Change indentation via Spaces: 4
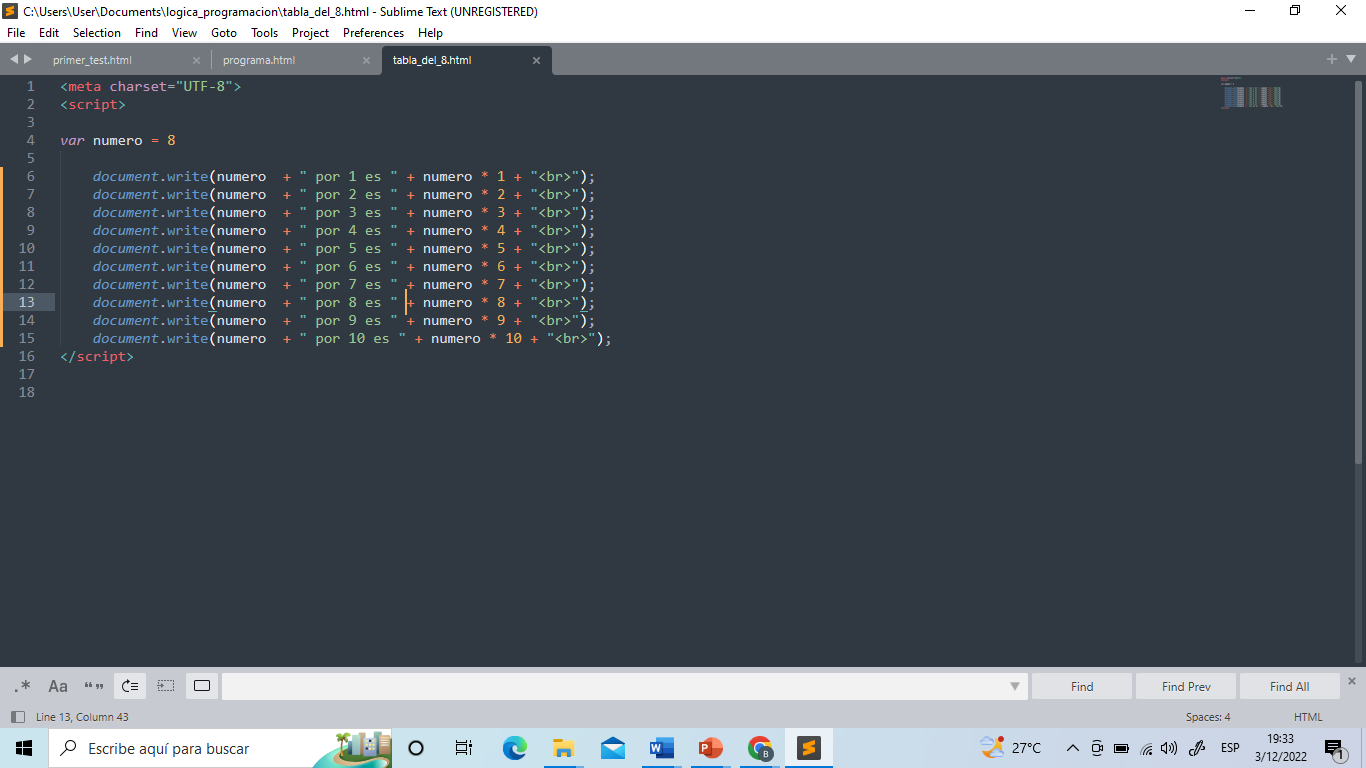 point(1208,717)
